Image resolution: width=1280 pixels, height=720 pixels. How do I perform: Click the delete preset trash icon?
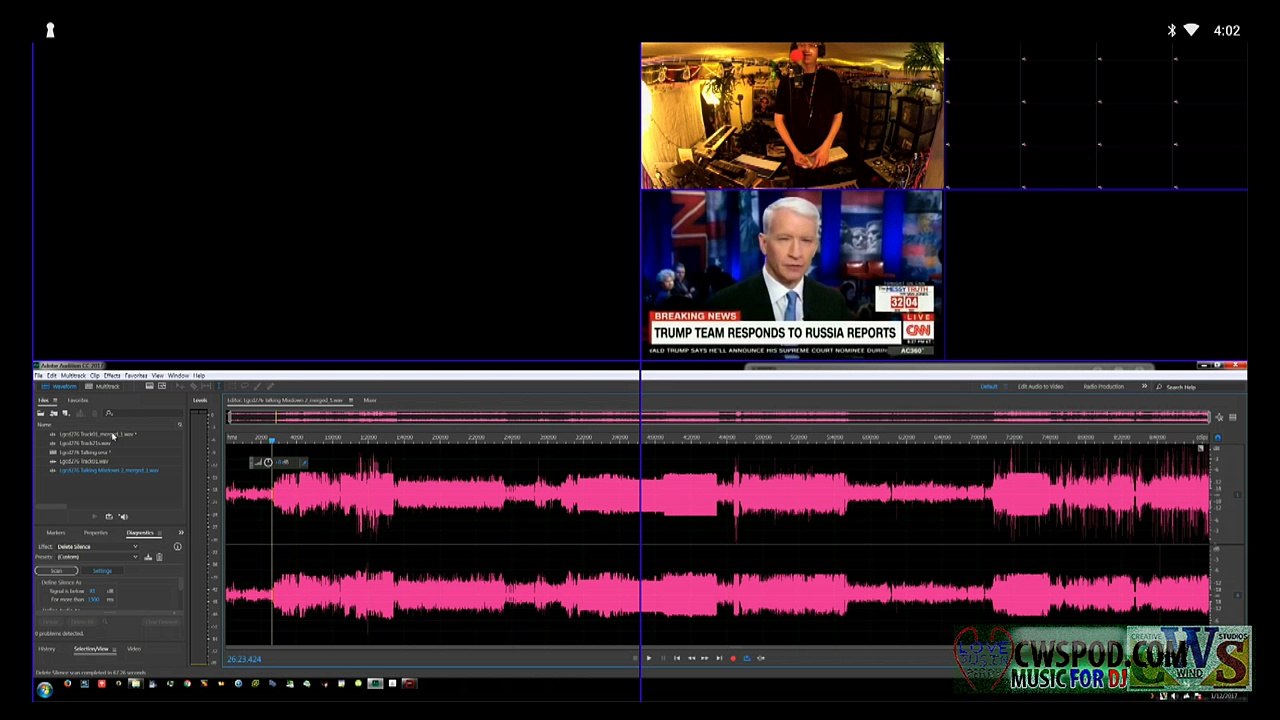[x=159, y=557]
